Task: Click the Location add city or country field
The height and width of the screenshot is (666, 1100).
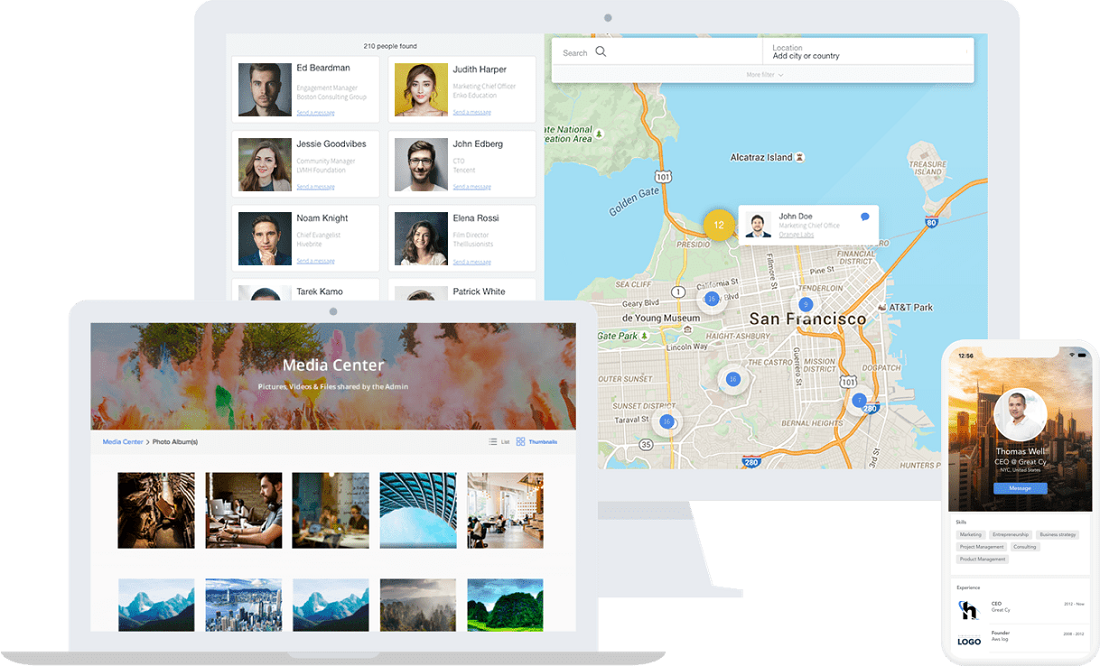Action: [x=868, y=51]
